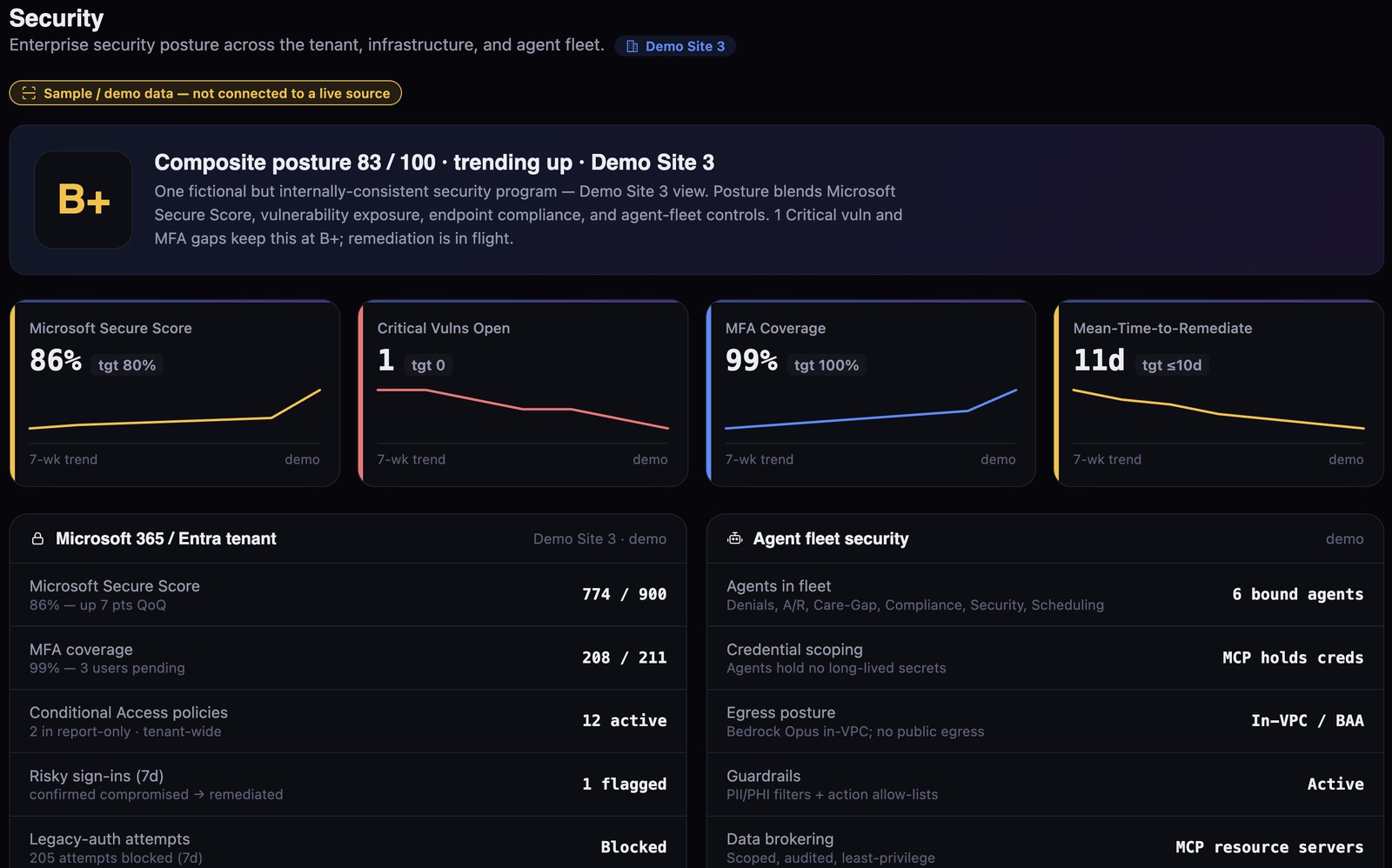Screen dimensions: 1392x868
Task: Select the Guardrails row
Action: tap(1045, 785)
